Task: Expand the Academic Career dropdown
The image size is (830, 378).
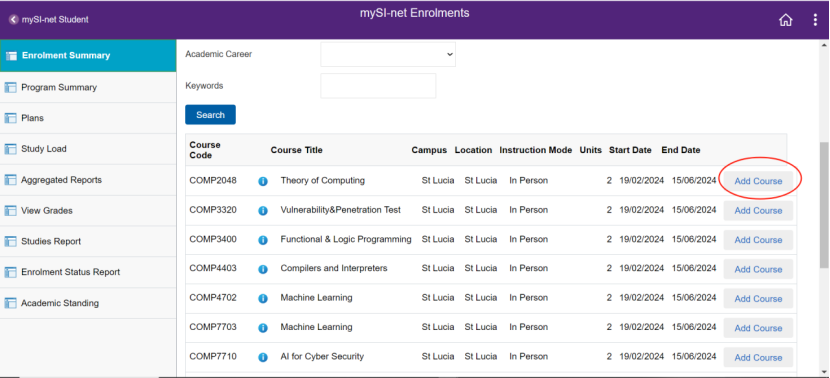Action: pos(387,55)
